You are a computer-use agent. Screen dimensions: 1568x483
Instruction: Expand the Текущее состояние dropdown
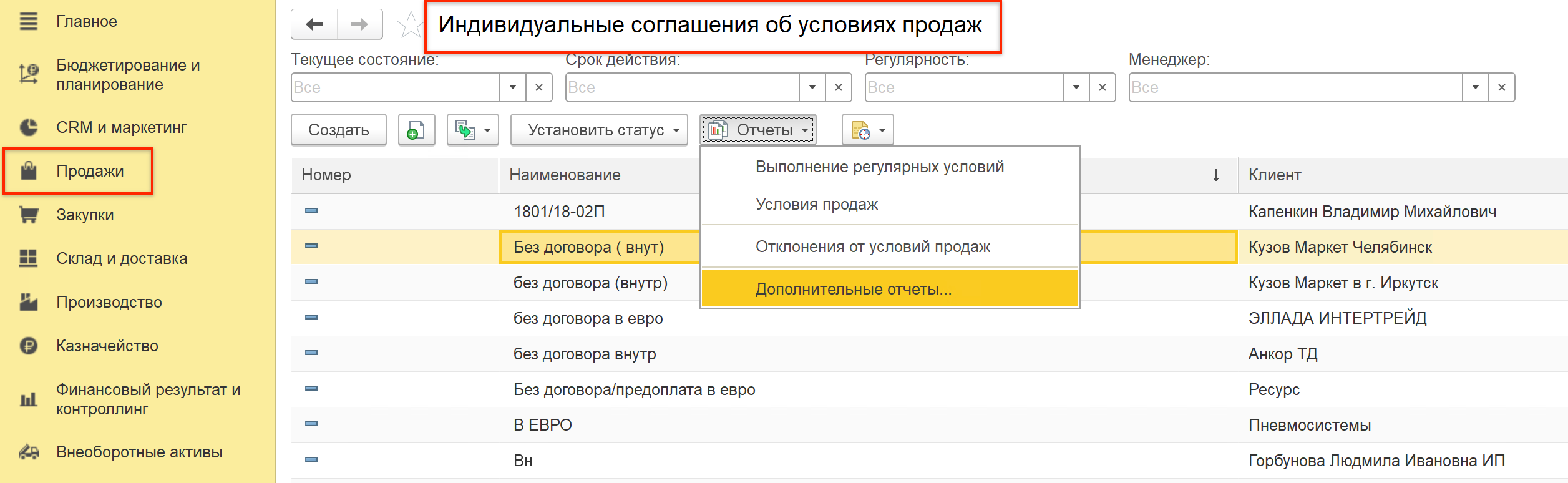click(x=513, y=87)
